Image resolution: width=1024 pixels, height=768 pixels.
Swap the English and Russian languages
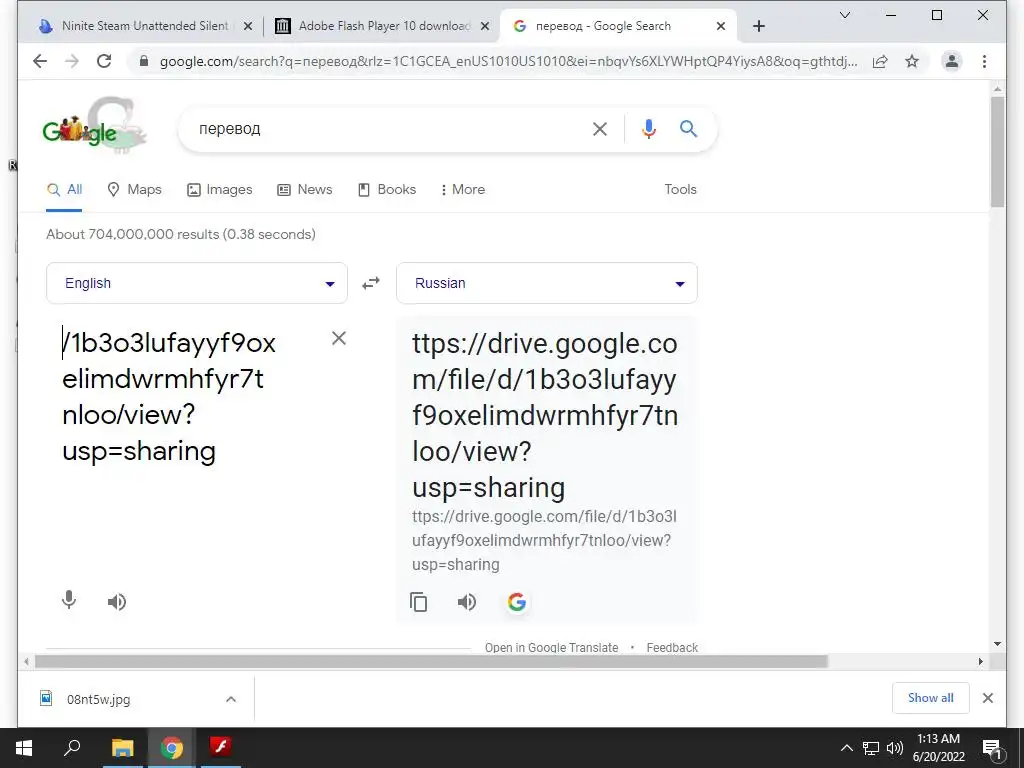click(371, 283)
